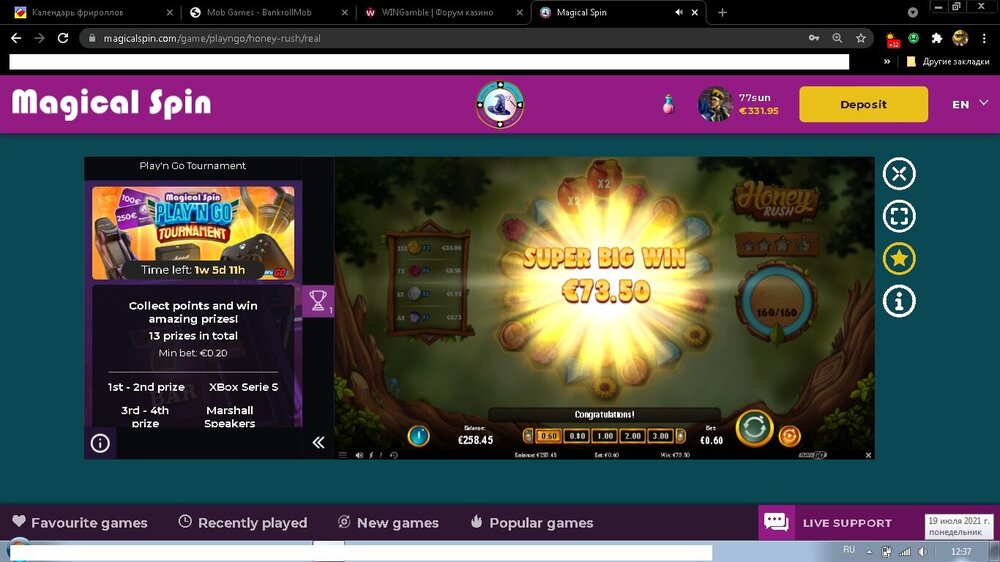
Task: Choose the 3.00 bet value
Action: pos(659,436)
